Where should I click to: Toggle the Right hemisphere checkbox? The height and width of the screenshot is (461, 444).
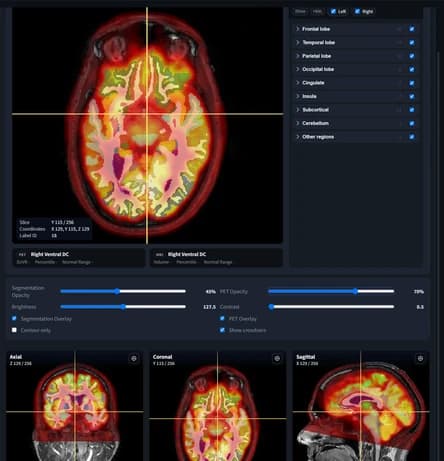[x=357, y=11]
